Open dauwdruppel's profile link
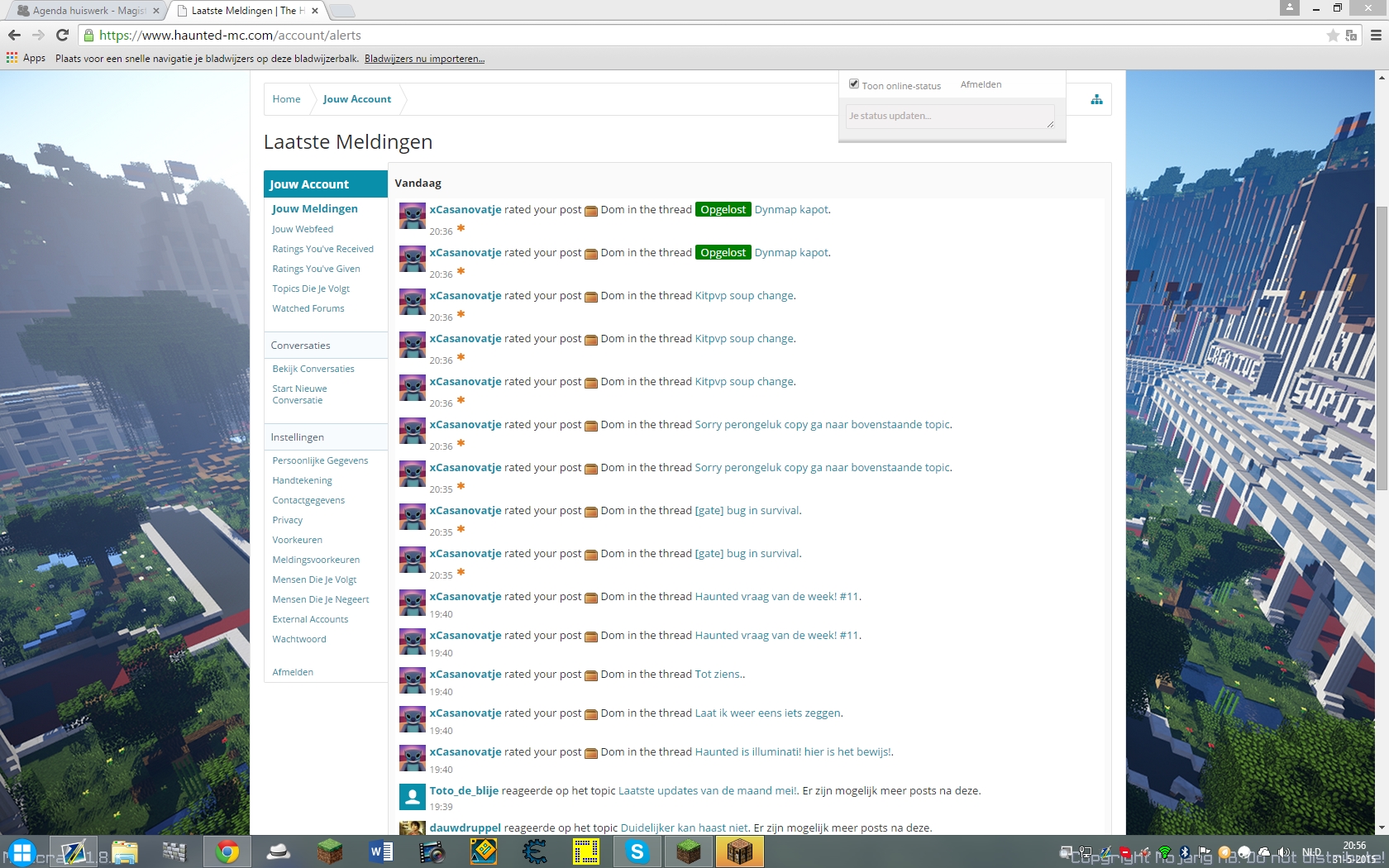Image resolution: width=1389 pixels, height=868 pixels. click(465, 828)
